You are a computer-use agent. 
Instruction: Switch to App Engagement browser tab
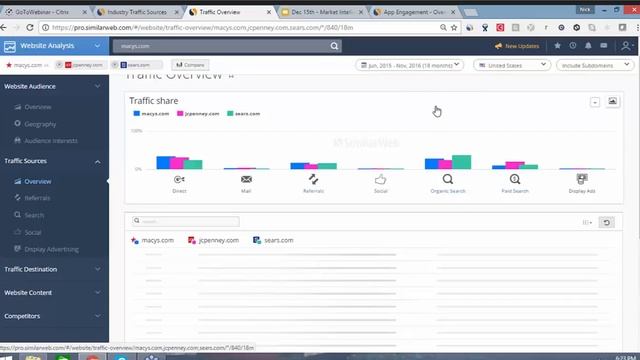(414, 12)
